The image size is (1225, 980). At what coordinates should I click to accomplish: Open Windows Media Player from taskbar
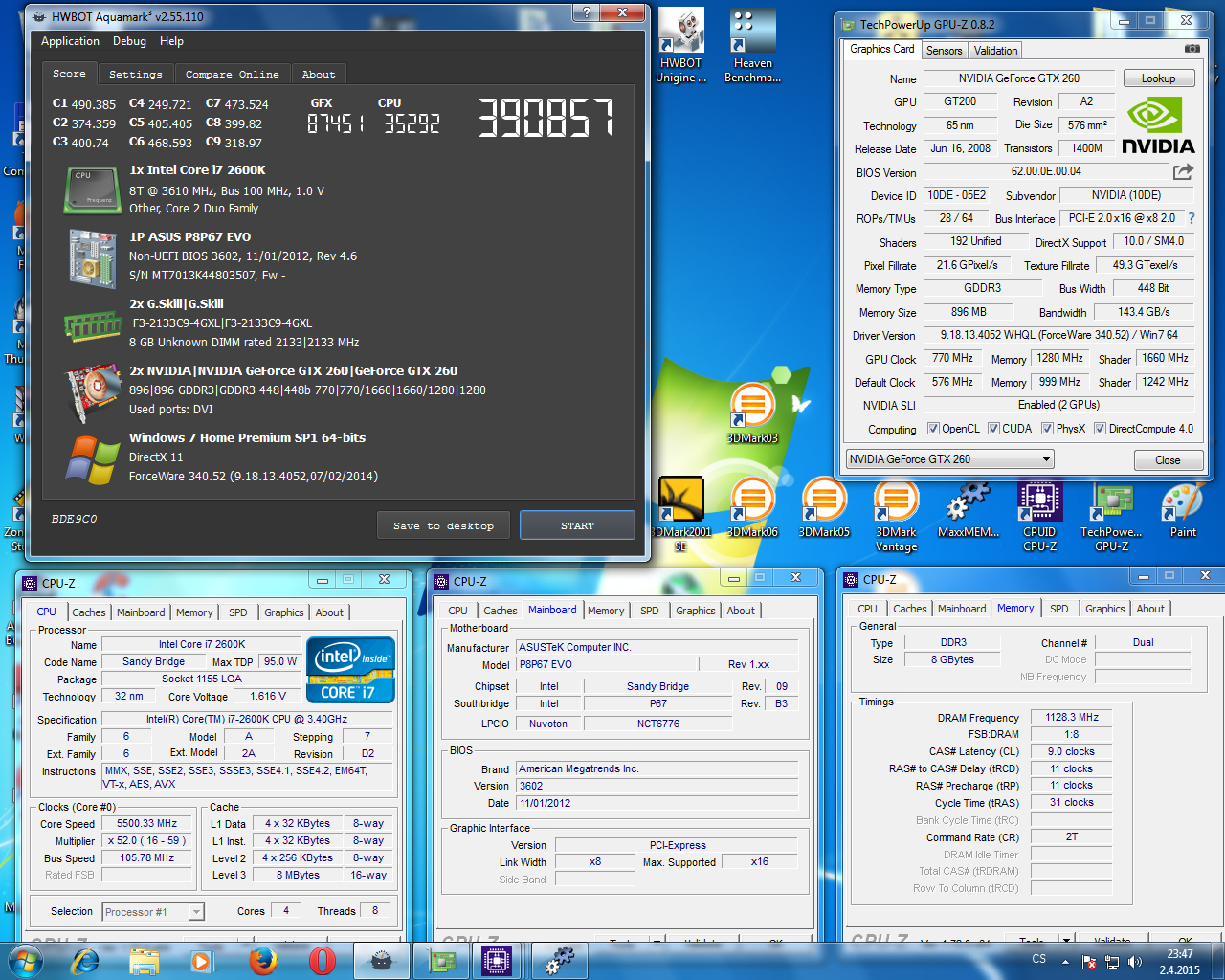point(202,961)
